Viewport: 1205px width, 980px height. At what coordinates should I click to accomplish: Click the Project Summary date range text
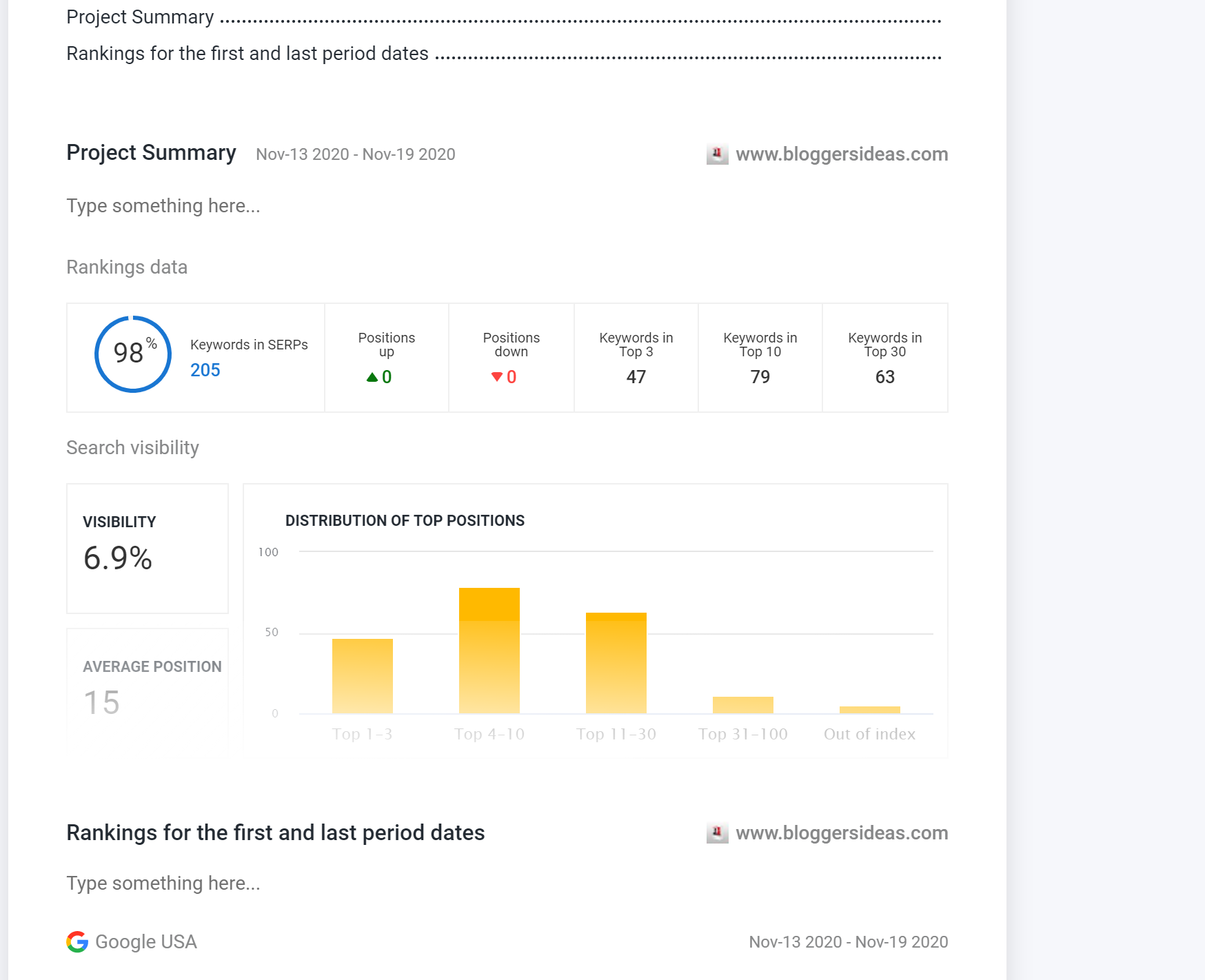point(356,154)
